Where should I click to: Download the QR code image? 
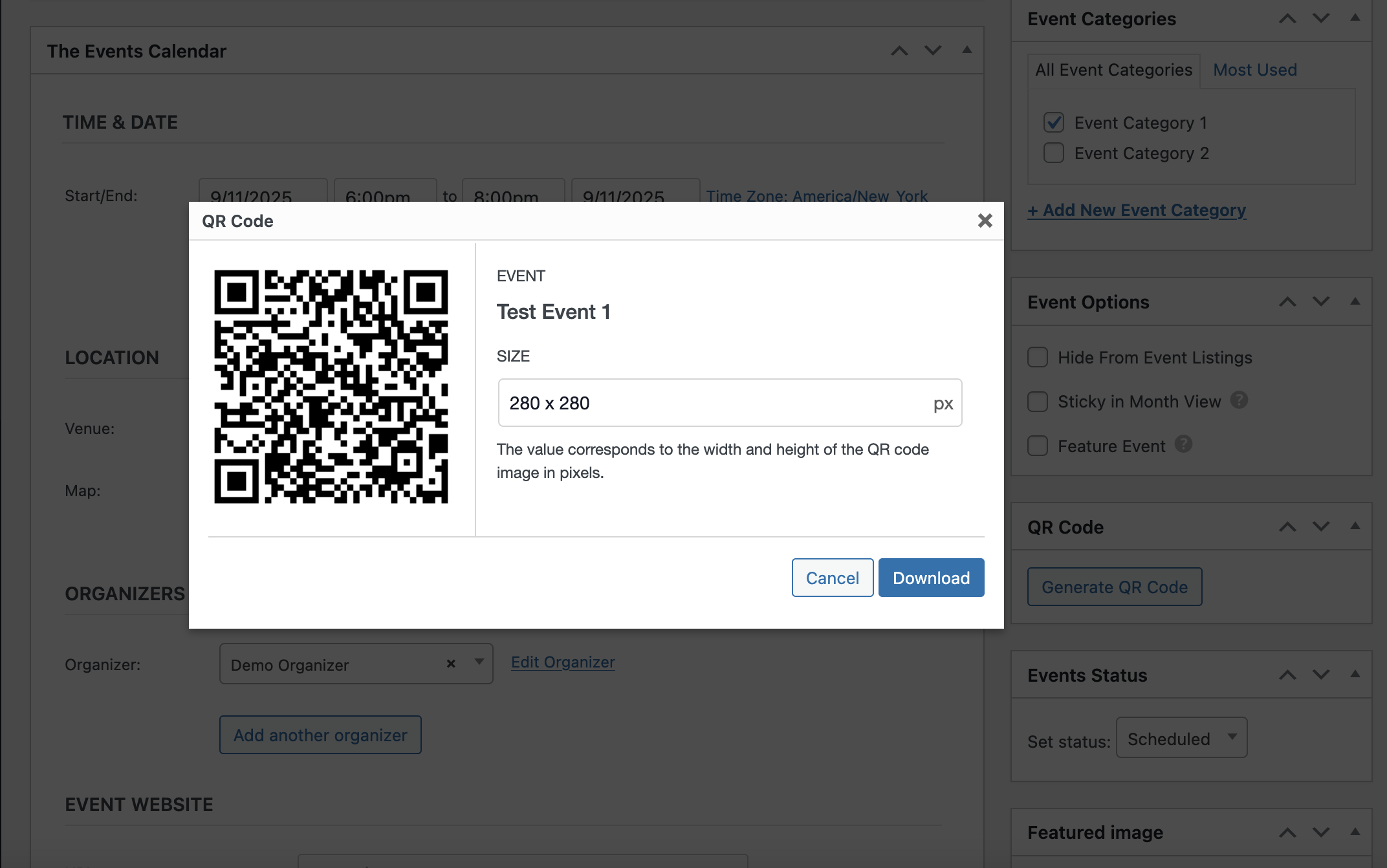931,578
